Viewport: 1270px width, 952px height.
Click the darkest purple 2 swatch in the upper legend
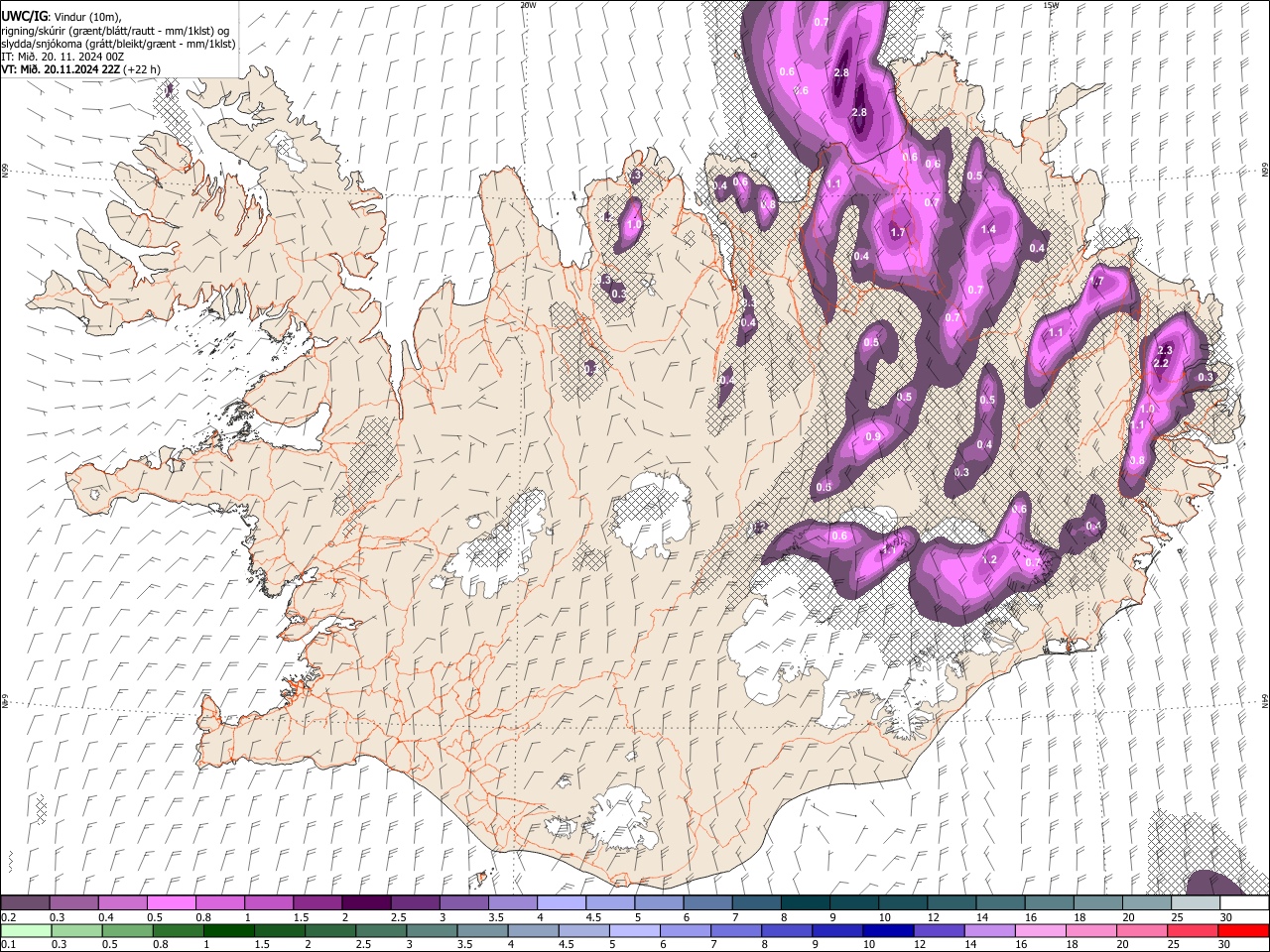click(365, 903)
